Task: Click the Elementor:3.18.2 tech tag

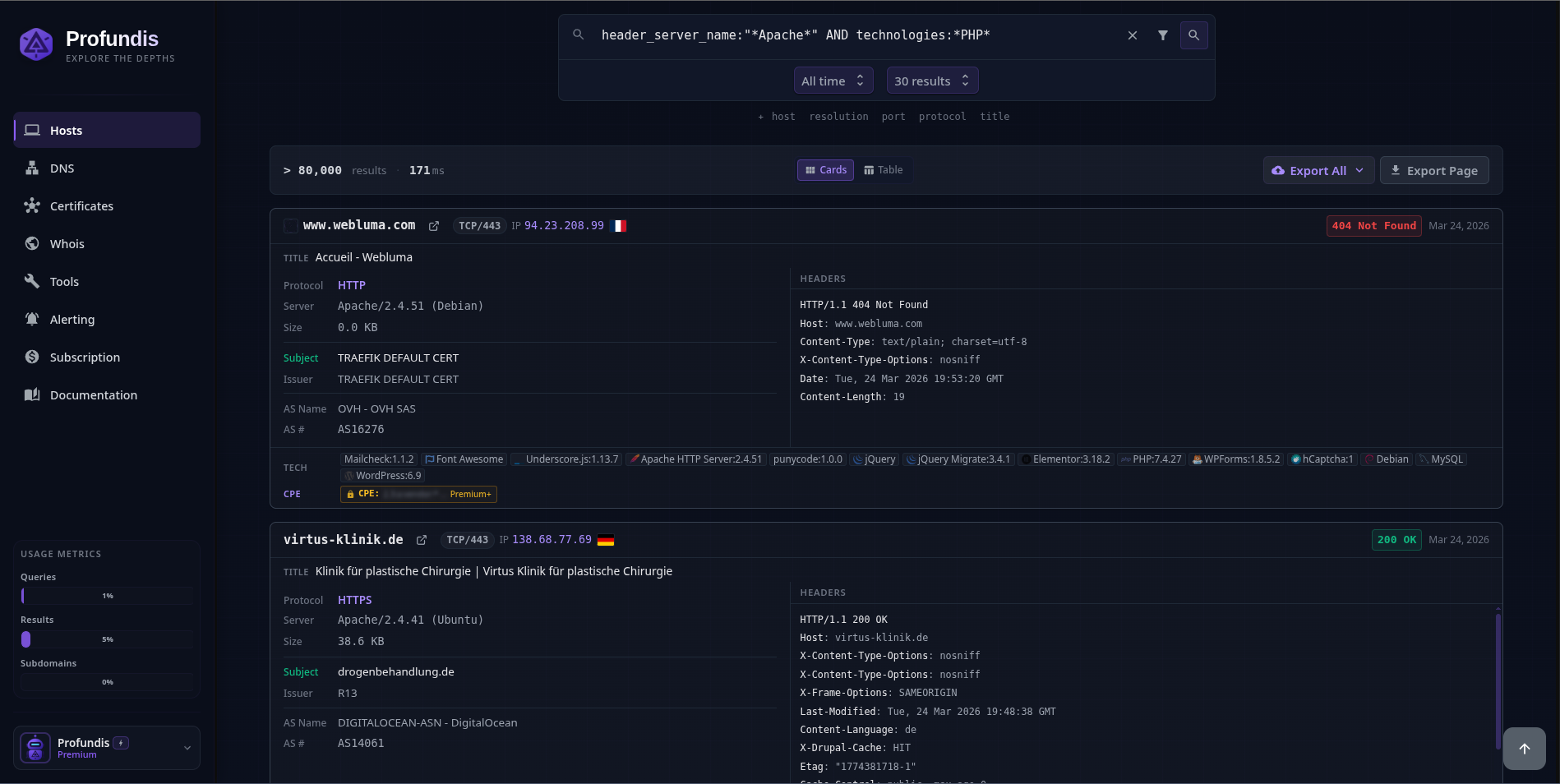Action: tap(1066, 459)
